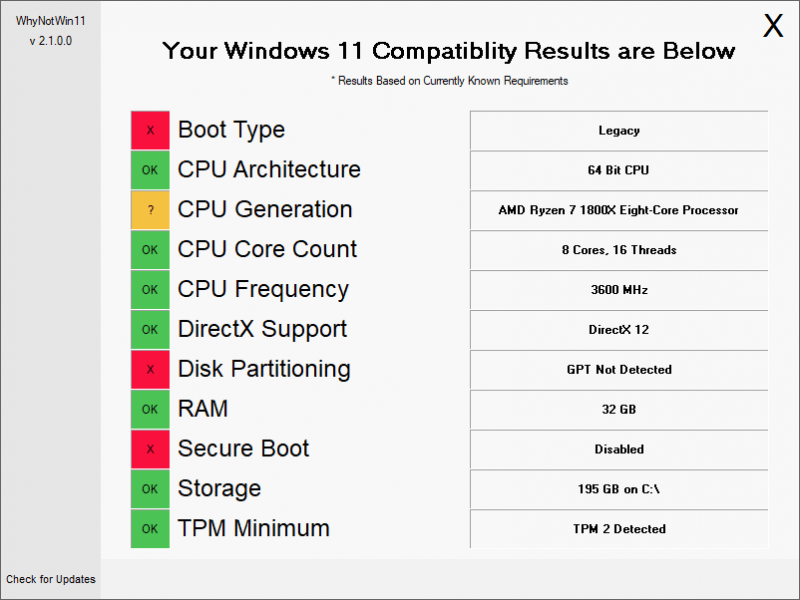The height and width of the screenshot is (600, 800).
Task: Select the green OK icon for CPU Architecture
Action: [150, 170]
